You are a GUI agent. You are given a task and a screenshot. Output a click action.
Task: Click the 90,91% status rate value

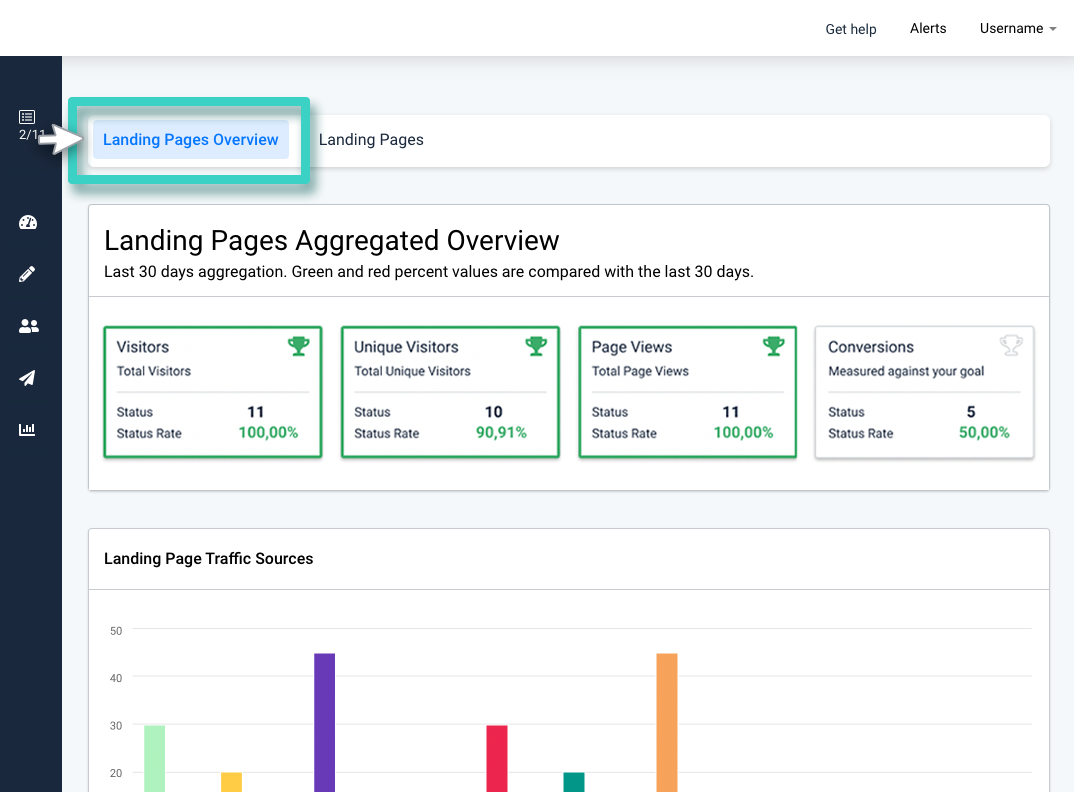pyautogui.click(x=501, y=433)
